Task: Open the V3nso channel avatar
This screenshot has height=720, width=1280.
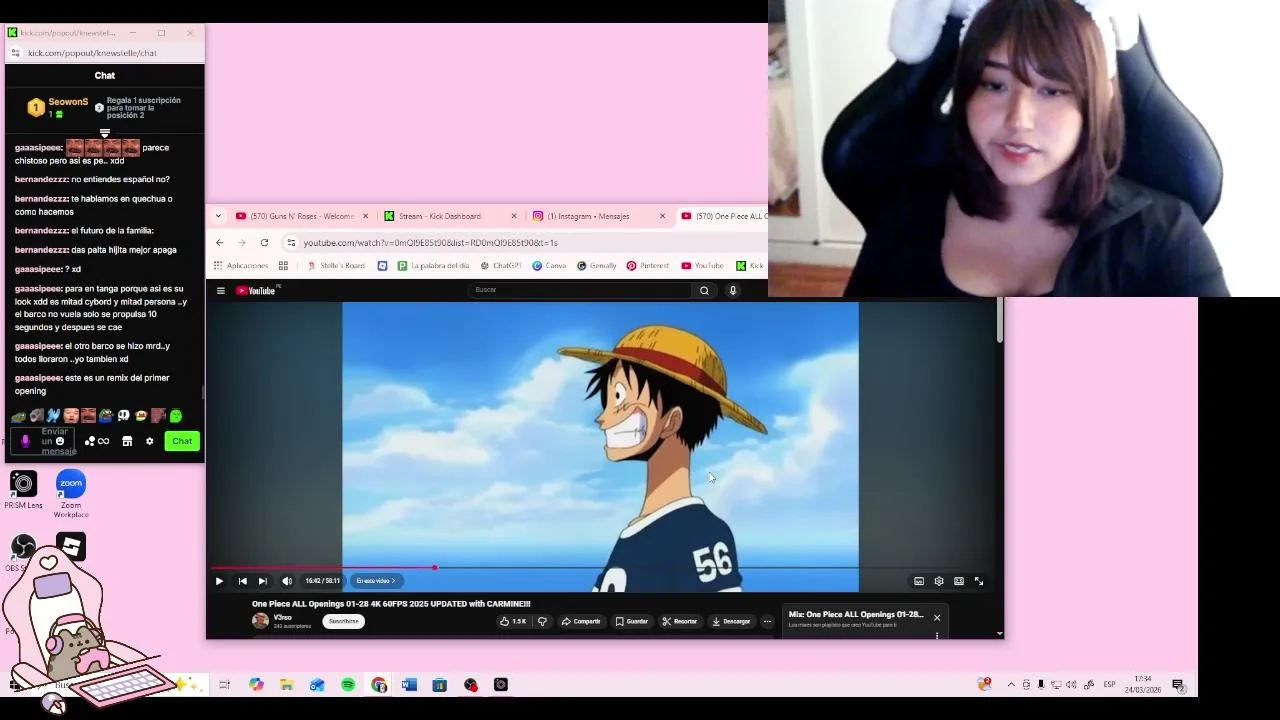Action: tap(260, 621)
